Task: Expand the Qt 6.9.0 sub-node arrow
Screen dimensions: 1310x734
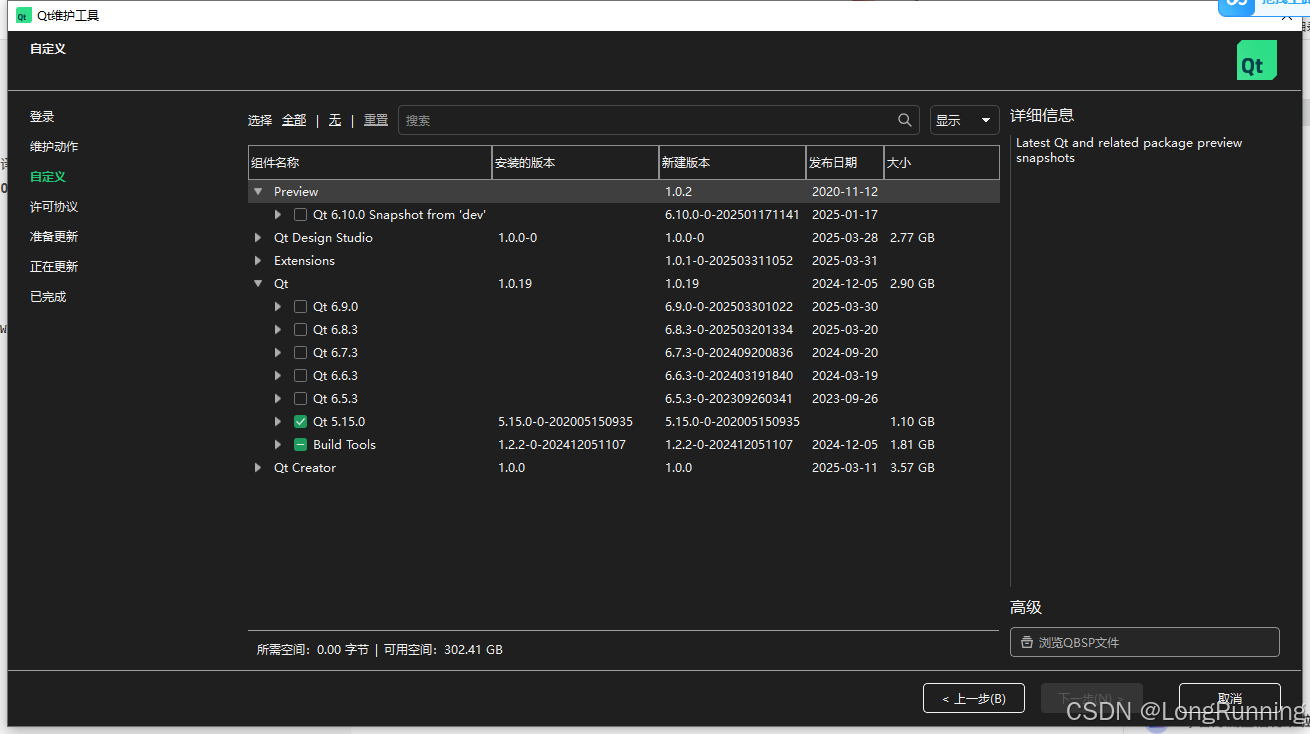Action: (278, 307)
